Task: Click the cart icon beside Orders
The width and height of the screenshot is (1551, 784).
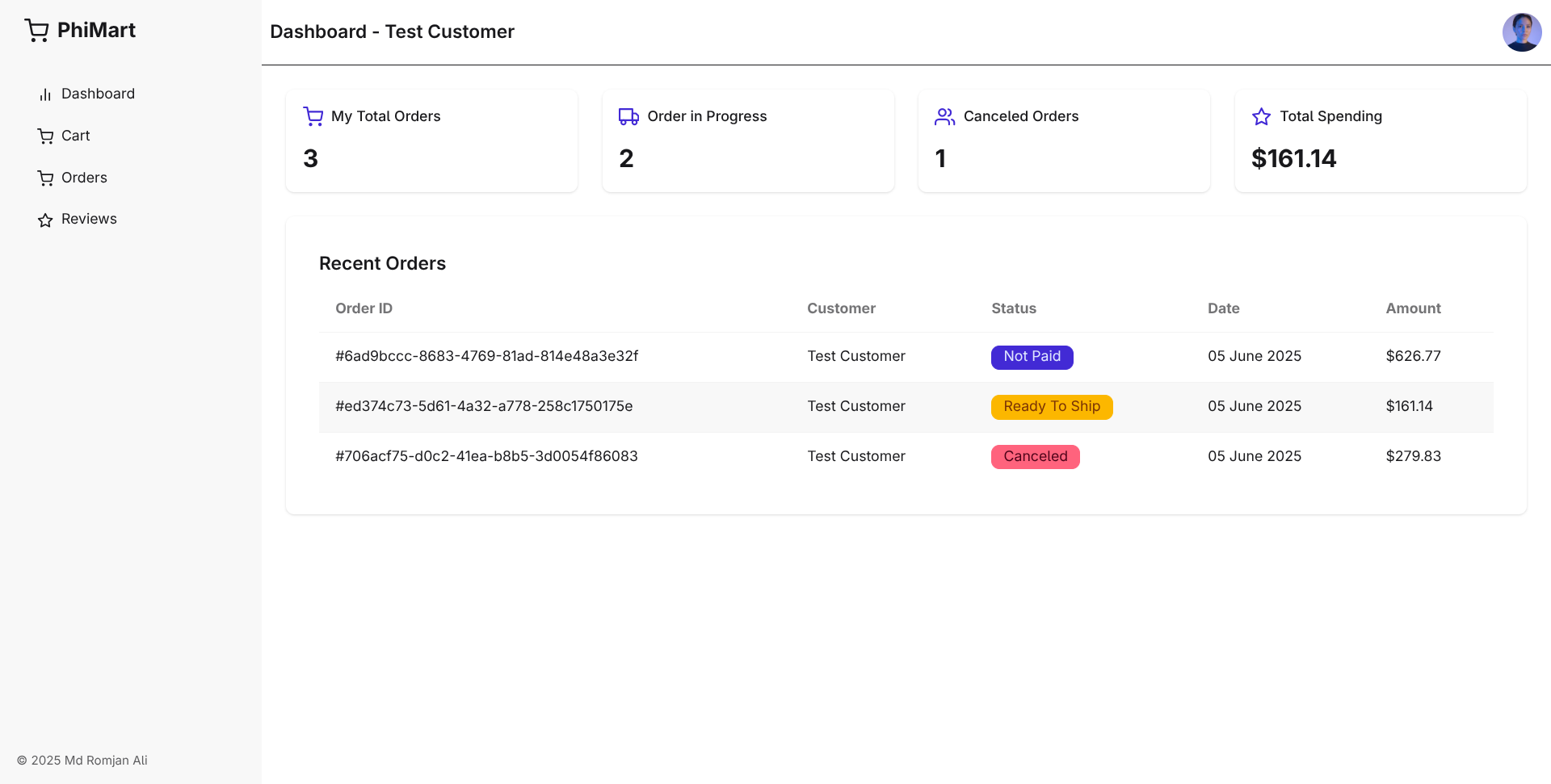Action: 45,178
